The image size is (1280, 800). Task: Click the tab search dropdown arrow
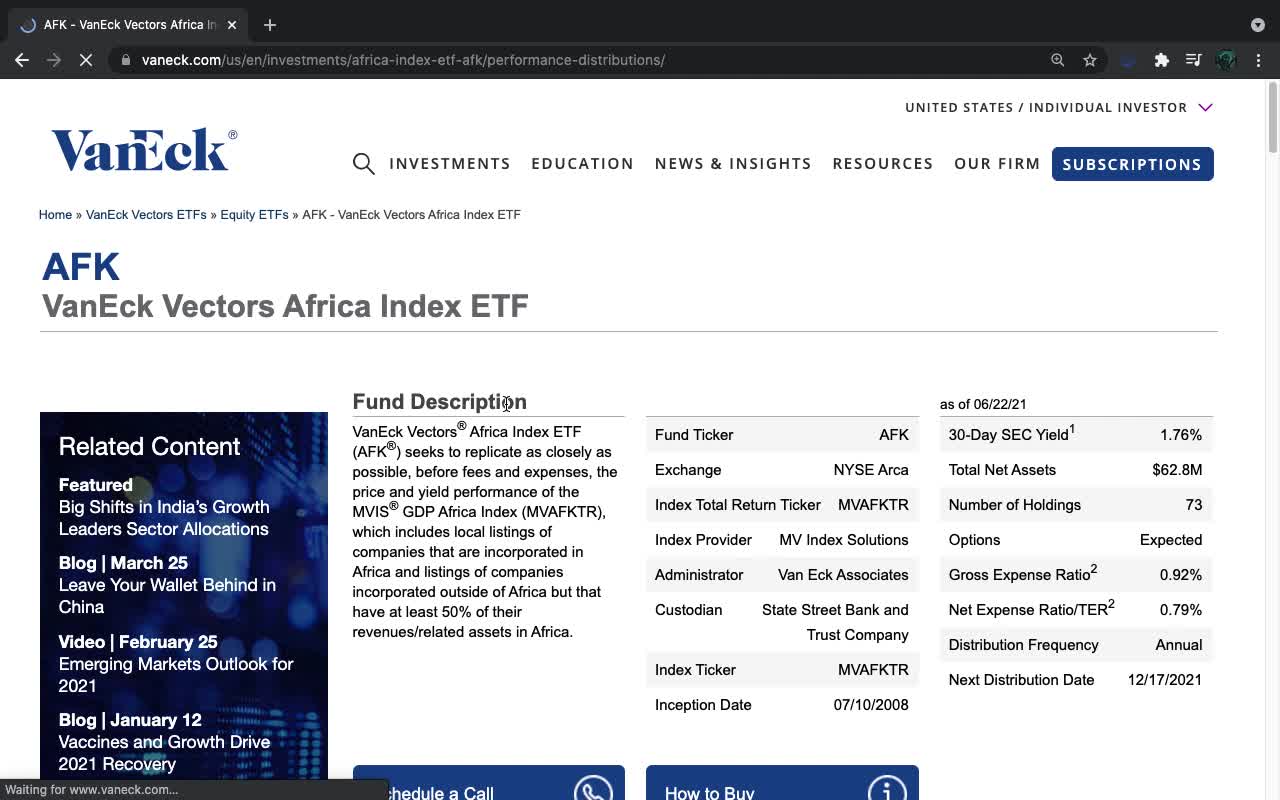(x=1258, y=25)
